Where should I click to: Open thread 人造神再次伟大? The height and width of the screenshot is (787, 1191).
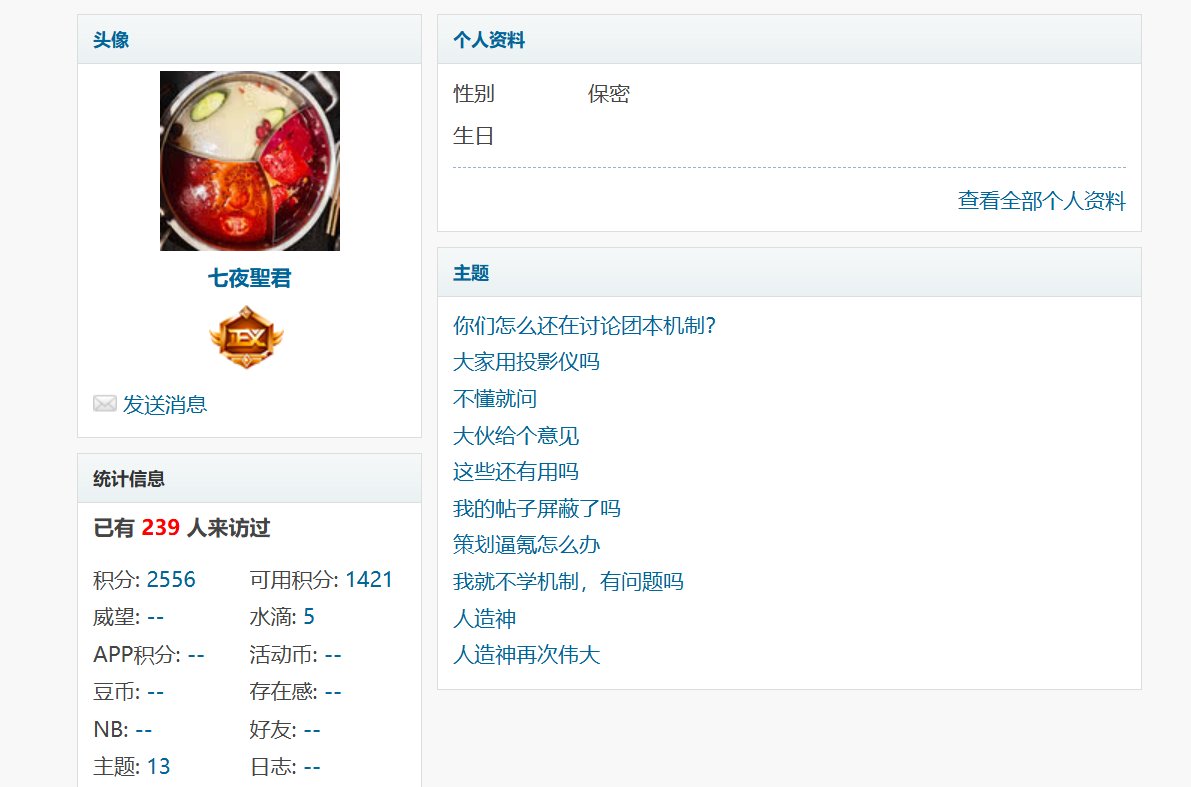[x=526, y=655]
